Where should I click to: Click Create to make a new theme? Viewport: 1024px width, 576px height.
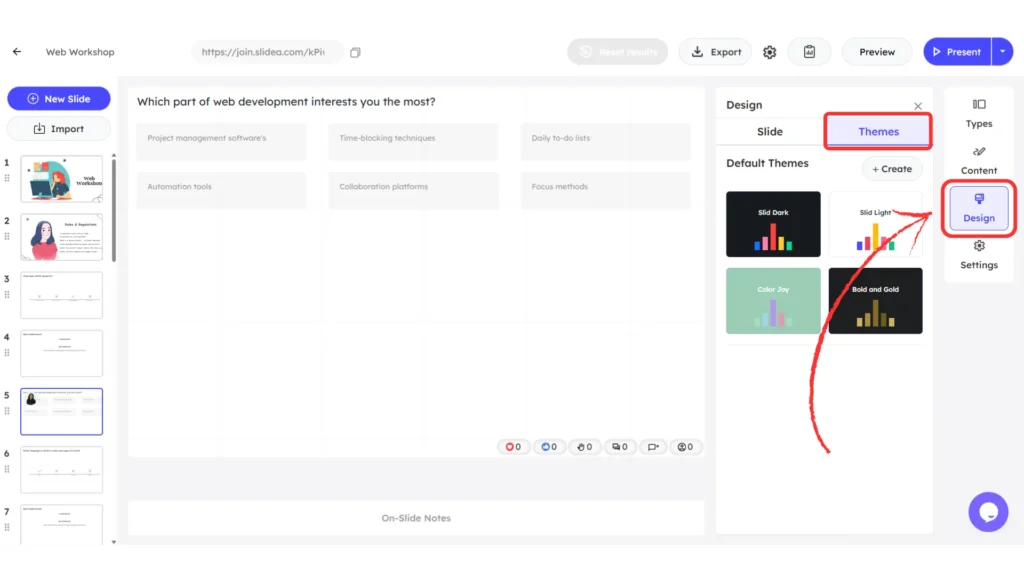pyautogui.click(x=891, y=168)
